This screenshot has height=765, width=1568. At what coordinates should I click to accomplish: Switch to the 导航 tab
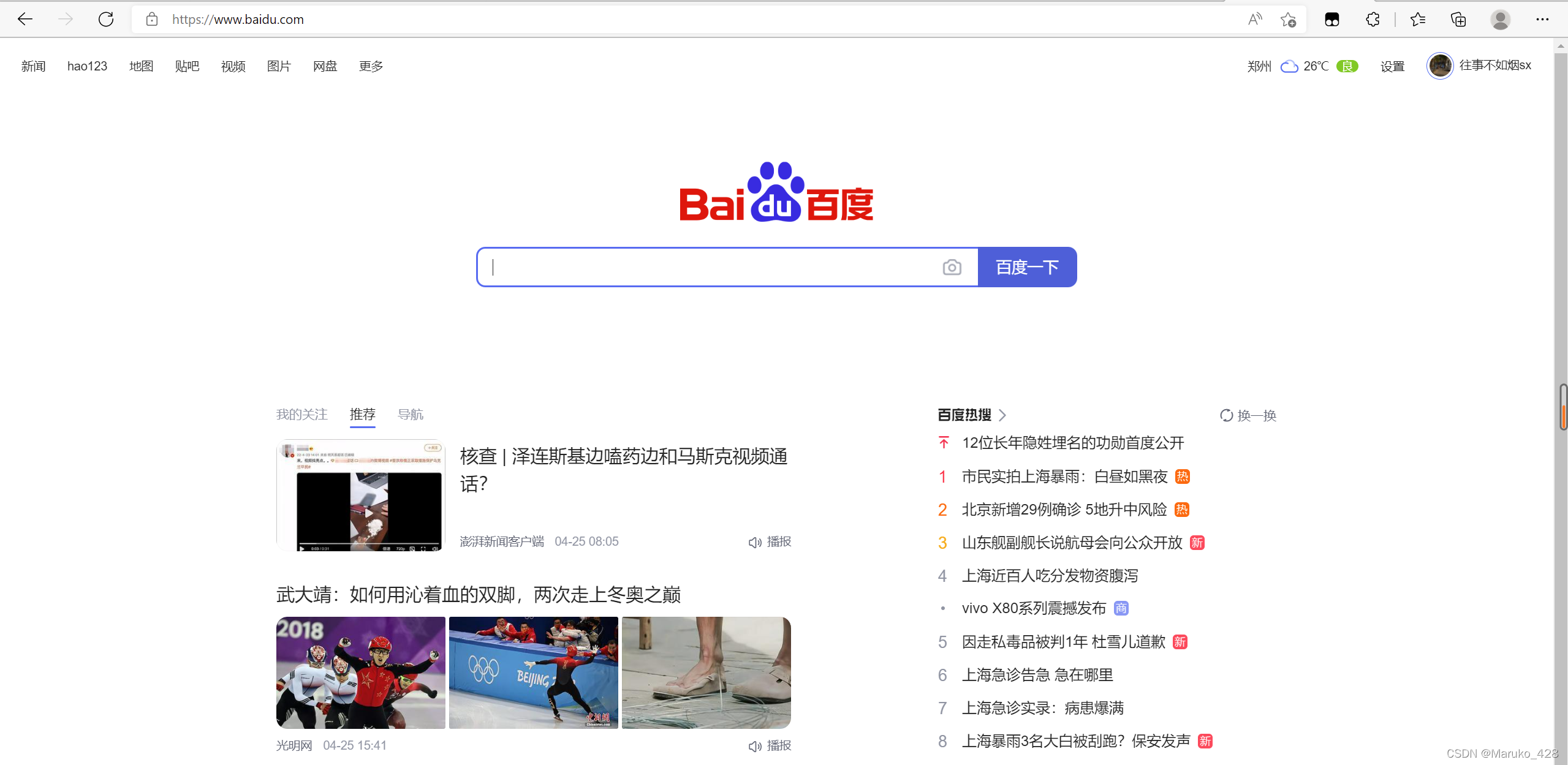pyautogui.click(x=410, y=415)
